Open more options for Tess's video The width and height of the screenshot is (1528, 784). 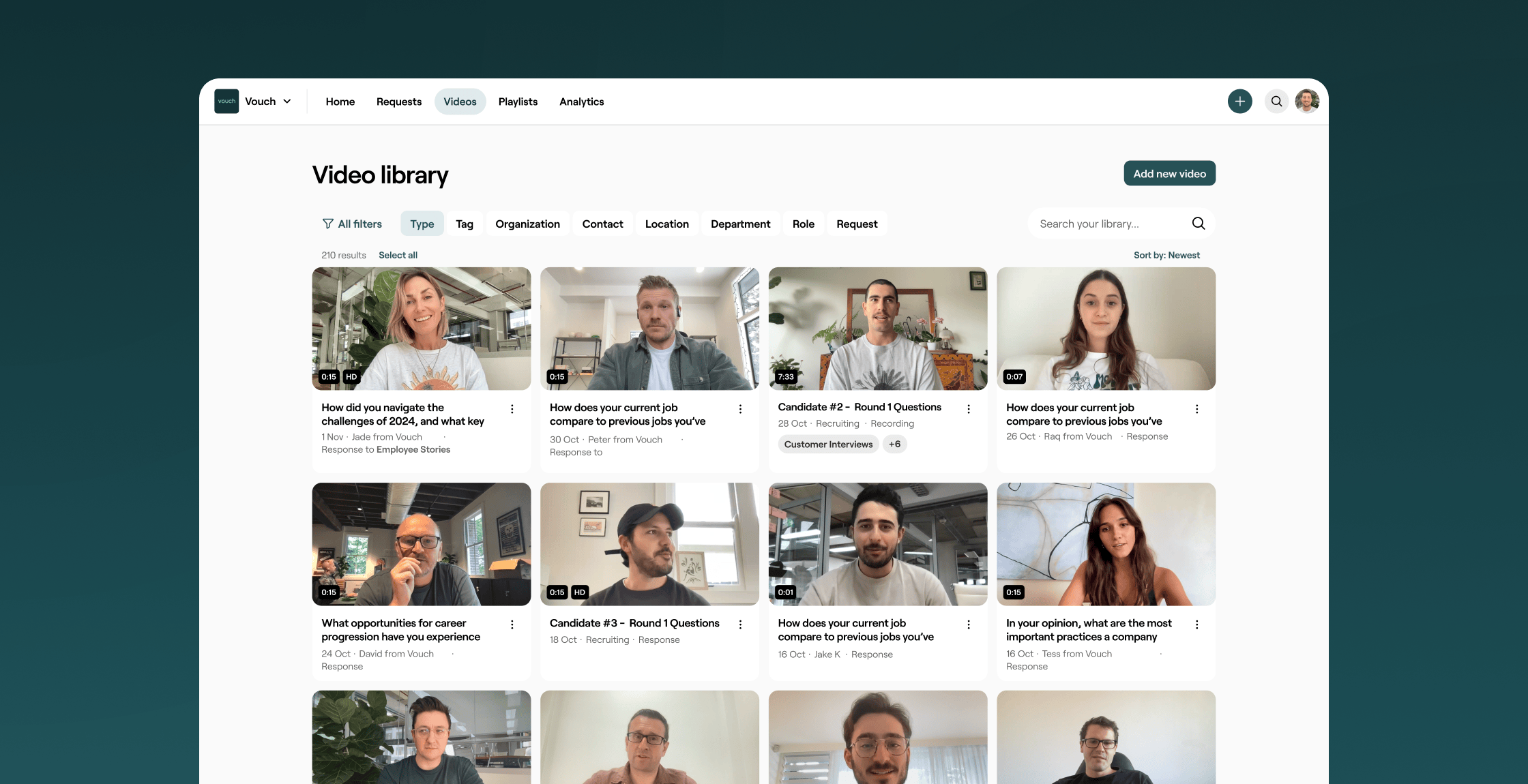pyautogui.click(x=1196, y=624)
